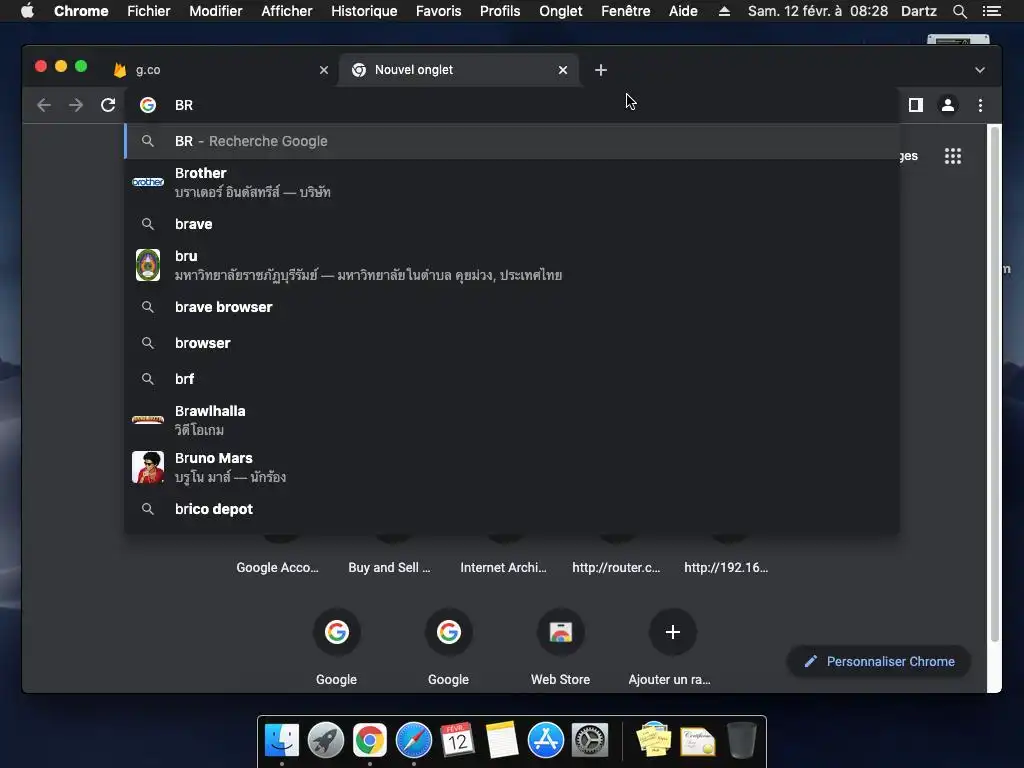Open the tab search chevron dropdown
The width and height of the screenshot is (1024, 768).
980,70
